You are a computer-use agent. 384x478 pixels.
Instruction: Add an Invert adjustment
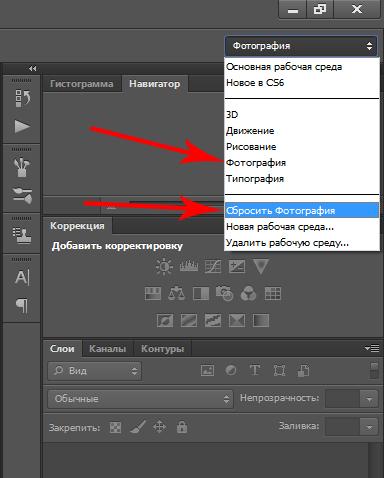[x=165, y=321]
